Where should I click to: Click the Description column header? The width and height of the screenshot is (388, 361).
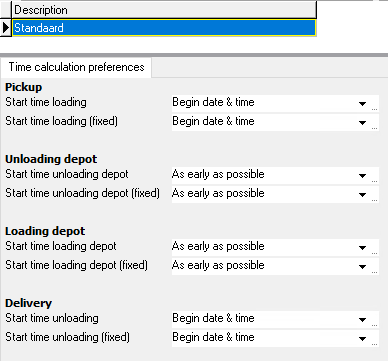[164, 10]
